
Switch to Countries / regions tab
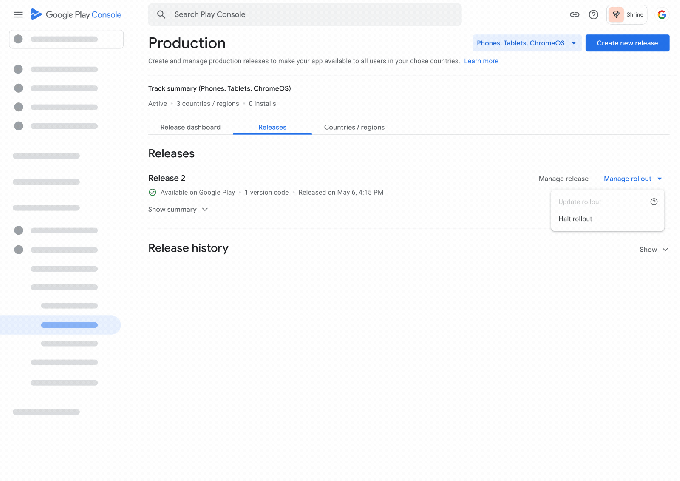(354, 127)
